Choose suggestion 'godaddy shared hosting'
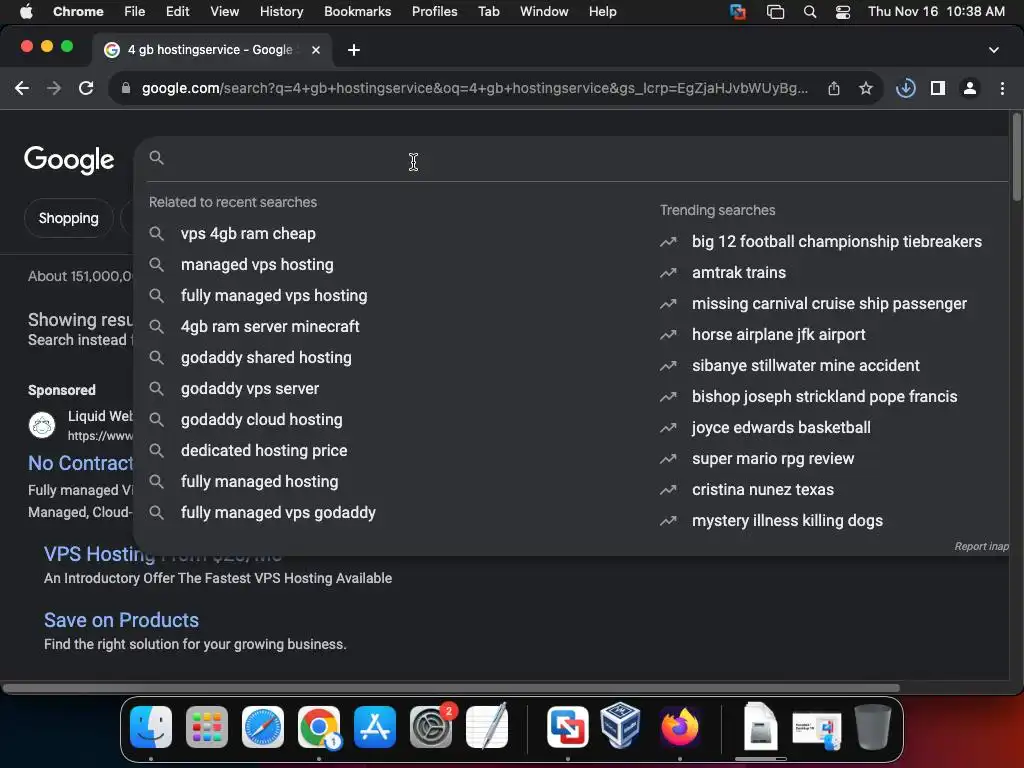Screen dimensions: 1024x768 (266, 358)
